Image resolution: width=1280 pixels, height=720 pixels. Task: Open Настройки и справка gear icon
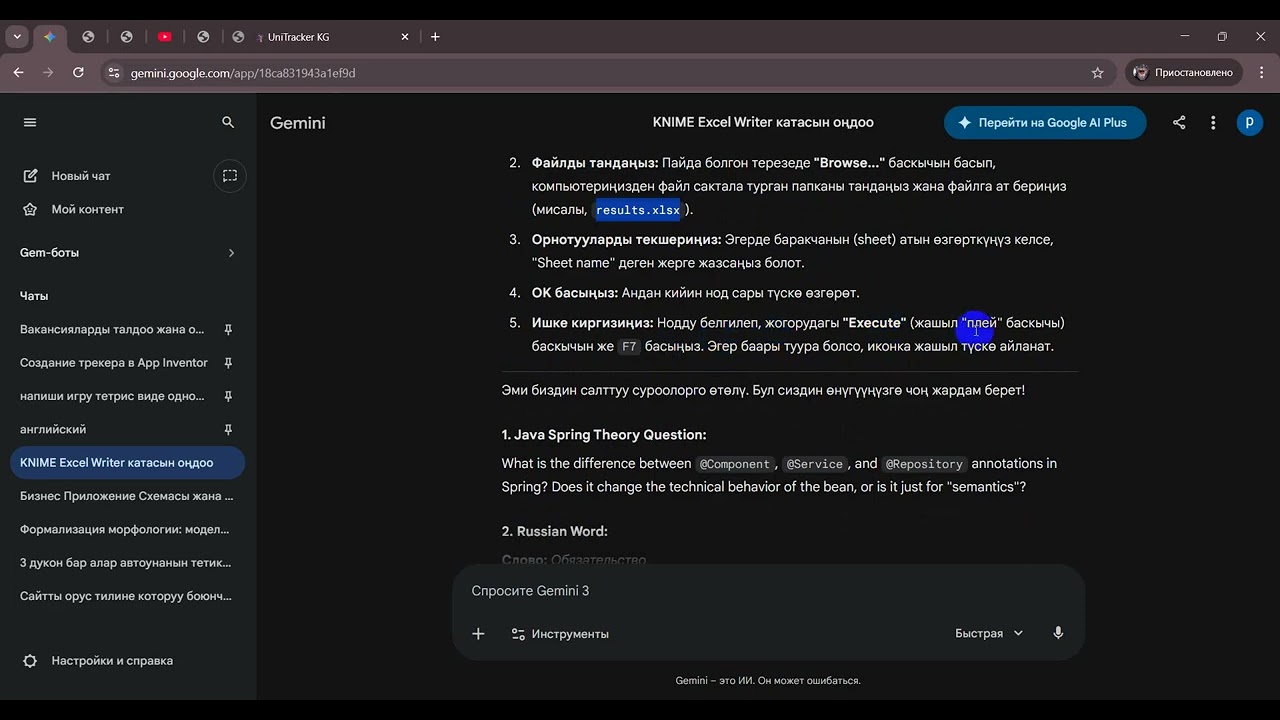pos(30,661)
